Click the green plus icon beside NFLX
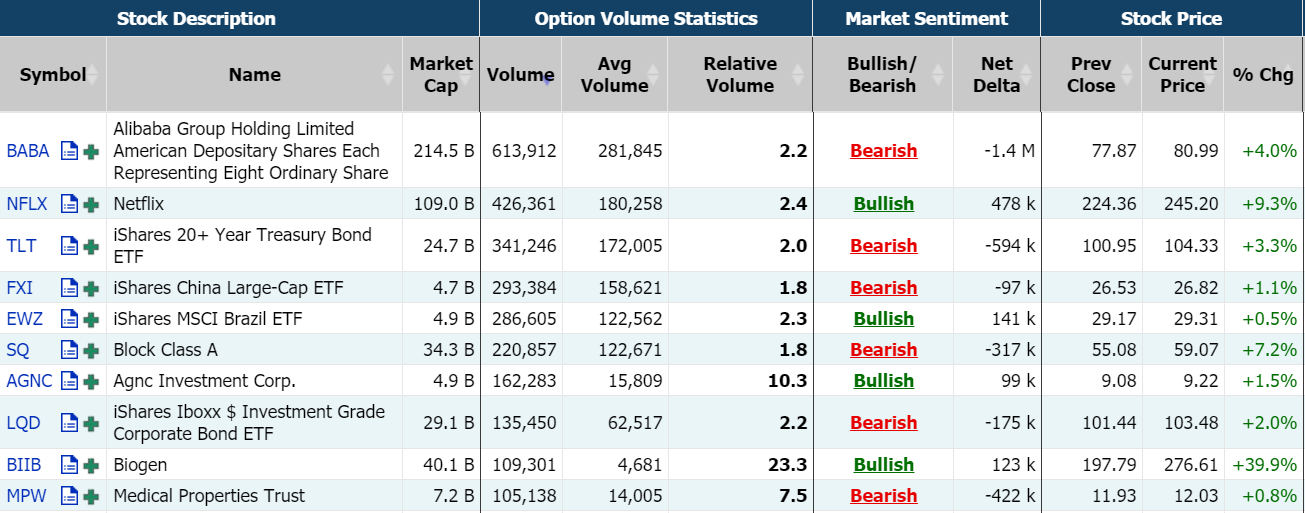Viewport: 1305px width, 513px height. click(91, 204)
